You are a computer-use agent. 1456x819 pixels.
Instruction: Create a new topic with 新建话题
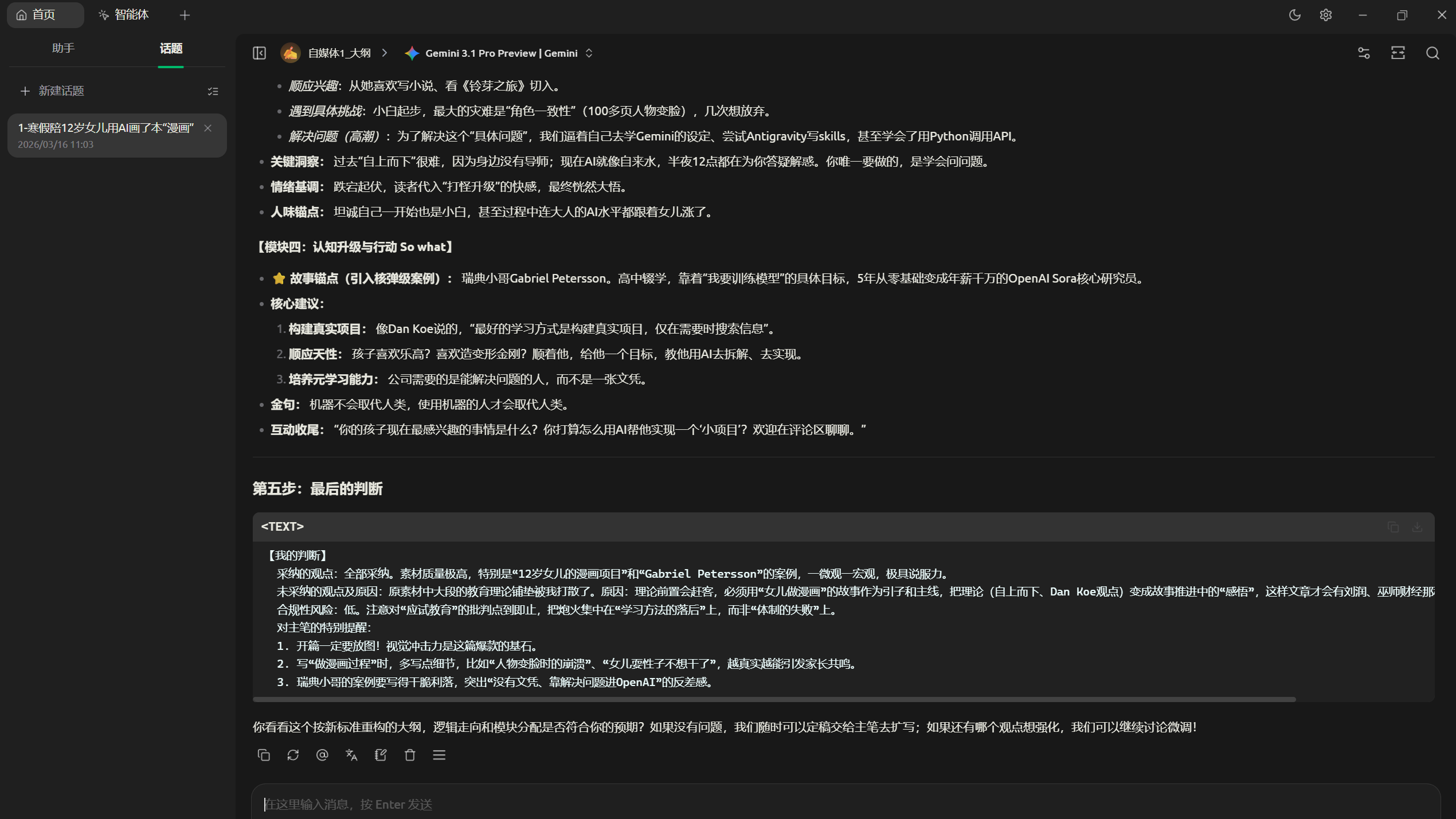tap(52, 91)
